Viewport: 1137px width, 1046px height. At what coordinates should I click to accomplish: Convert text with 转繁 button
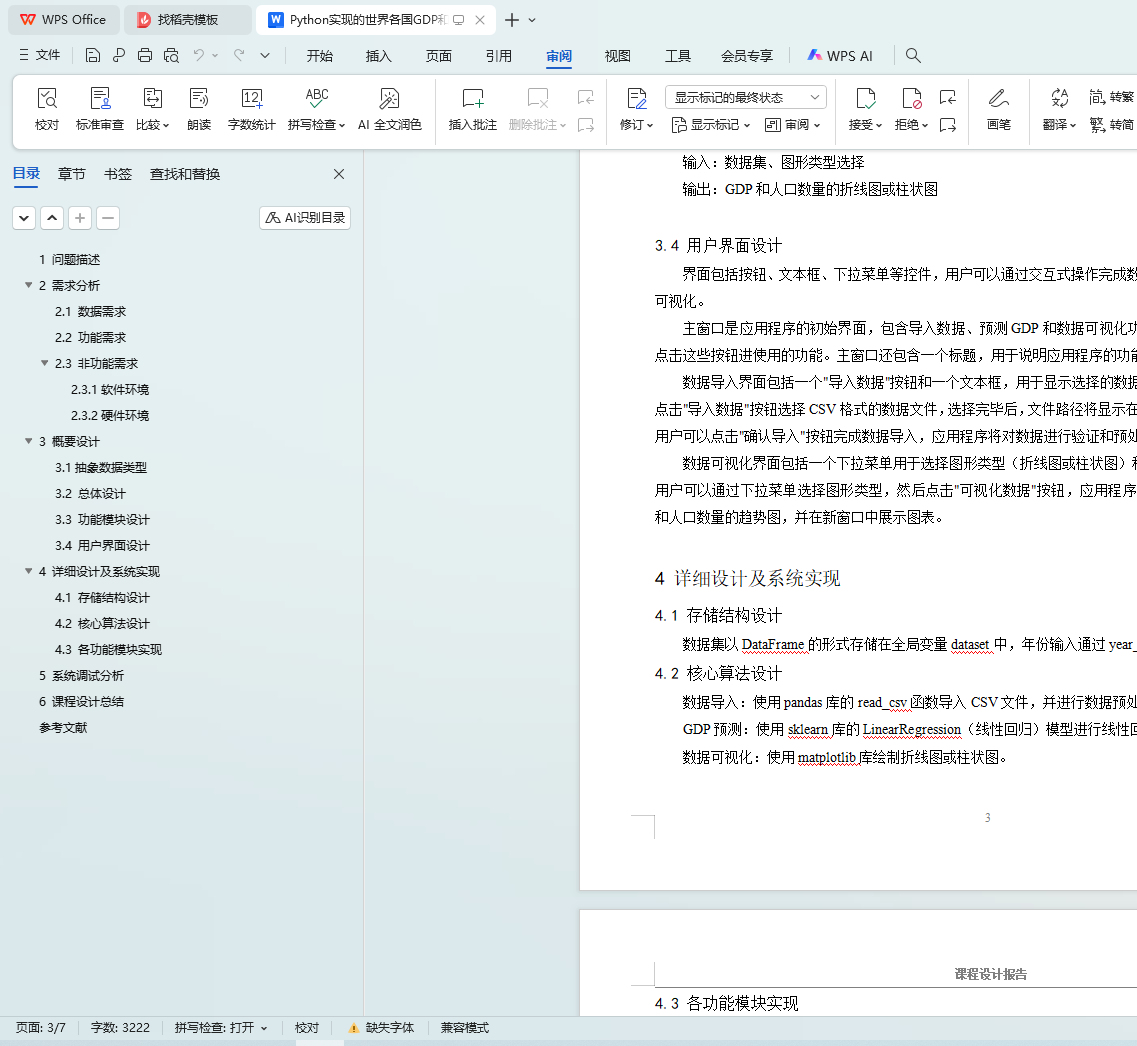tap(1112, 96)
